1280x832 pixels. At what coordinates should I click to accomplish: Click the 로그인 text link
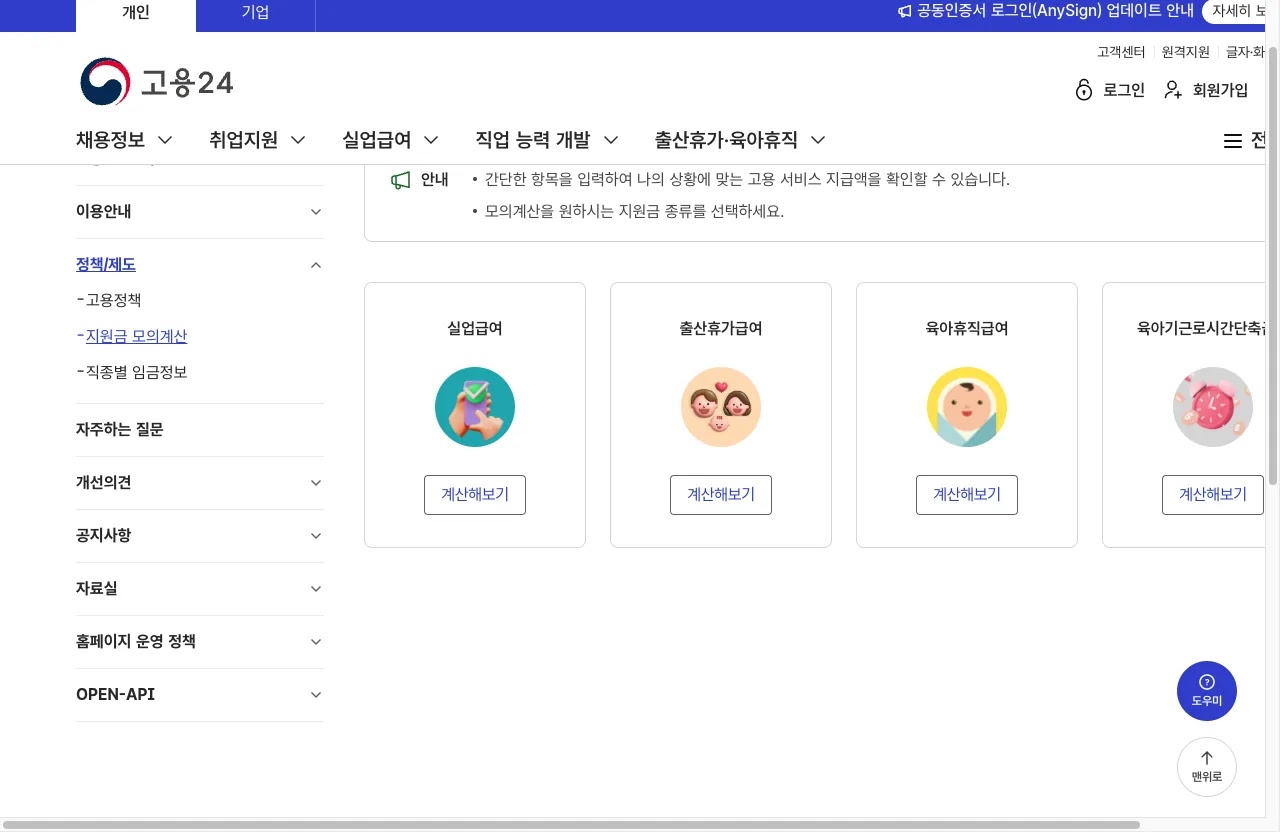(1124, 90)
